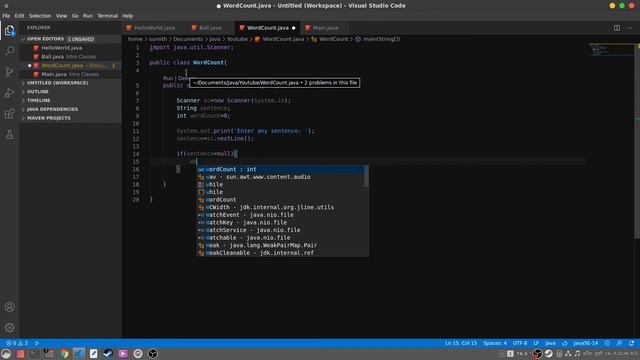Click UTF-8 encoding in status bar
This screenshot has width=640, height=360.
pyautogui.click(x=520, y=343)
